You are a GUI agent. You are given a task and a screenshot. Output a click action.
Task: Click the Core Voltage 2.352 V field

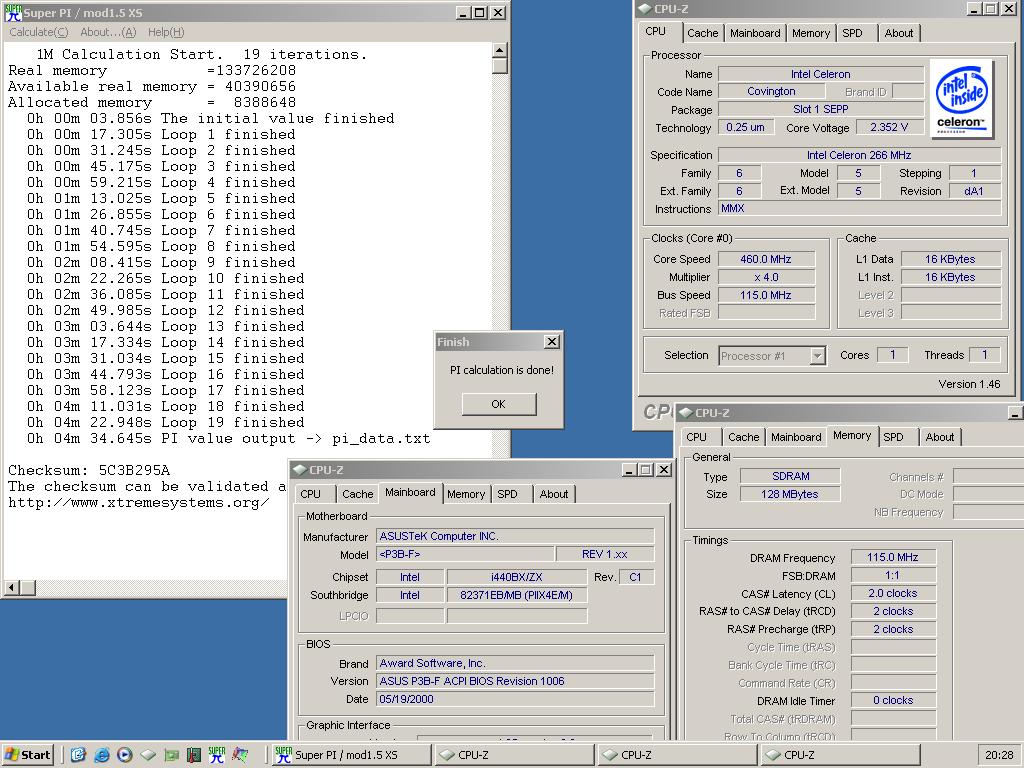pos(889,127)
